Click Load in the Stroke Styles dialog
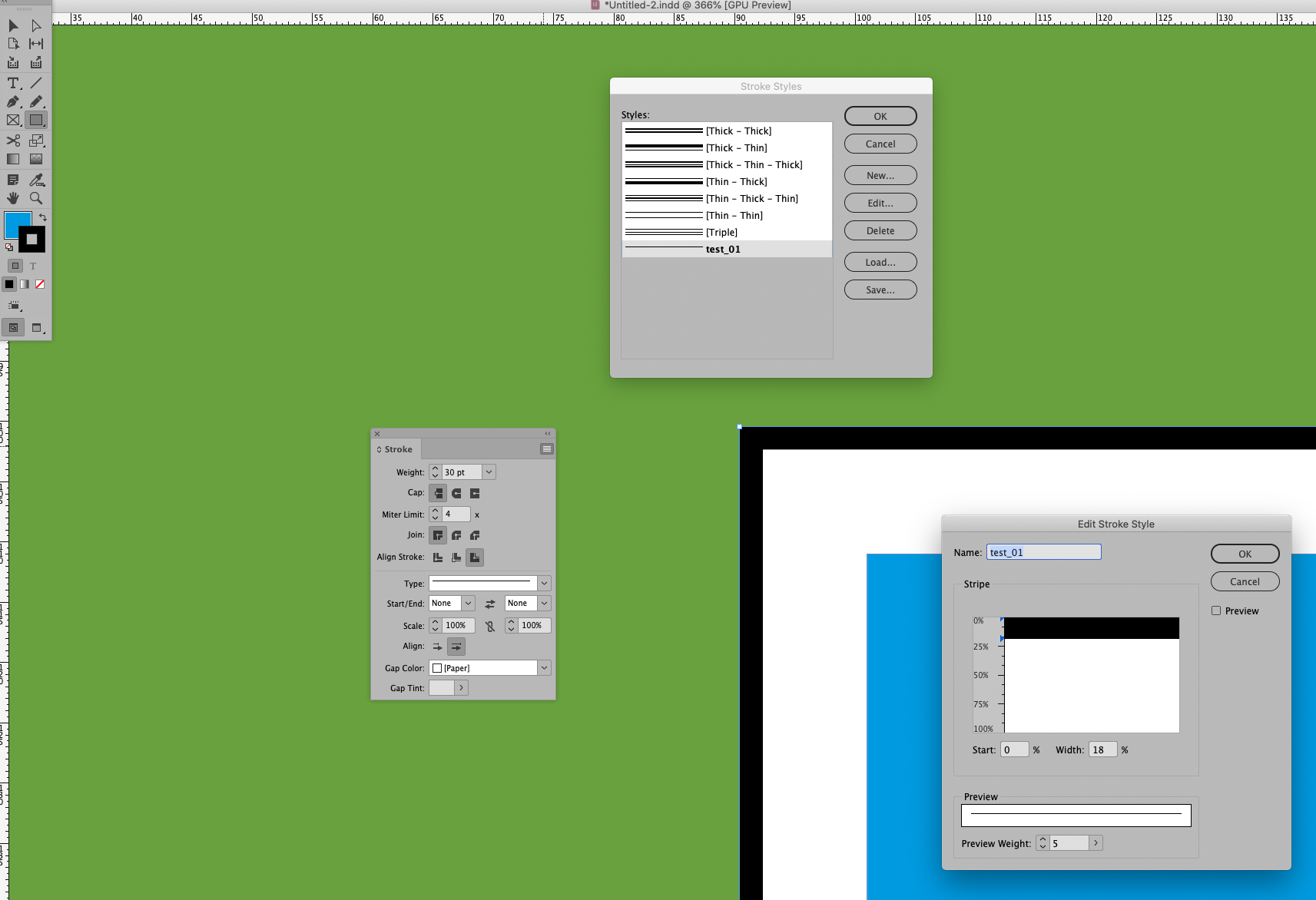Image resolution: width=1316 pixels, height=900 pixels. click(880, 261)
